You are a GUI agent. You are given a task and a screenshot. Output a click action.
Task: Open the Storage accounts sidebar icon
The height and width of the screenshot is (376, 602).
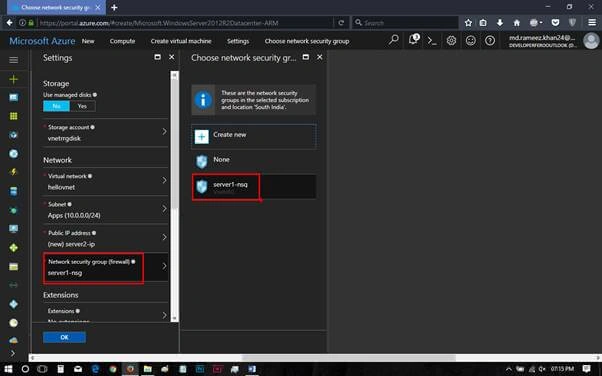point(13,267)
